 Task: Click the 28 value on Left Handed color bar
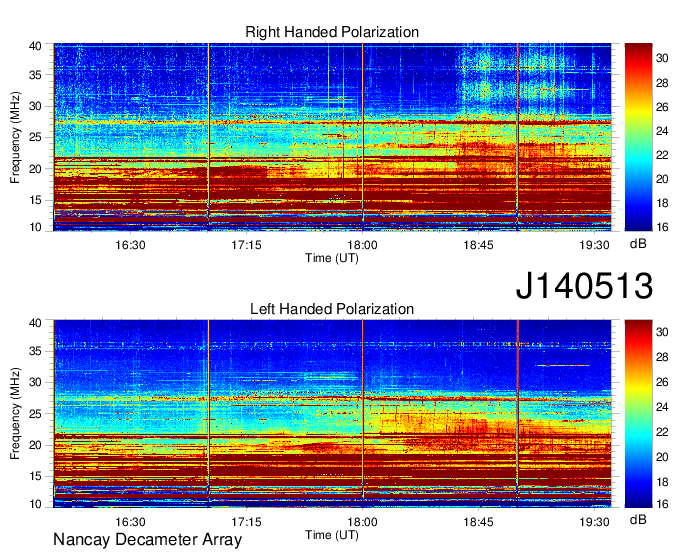tap(662, 357)
